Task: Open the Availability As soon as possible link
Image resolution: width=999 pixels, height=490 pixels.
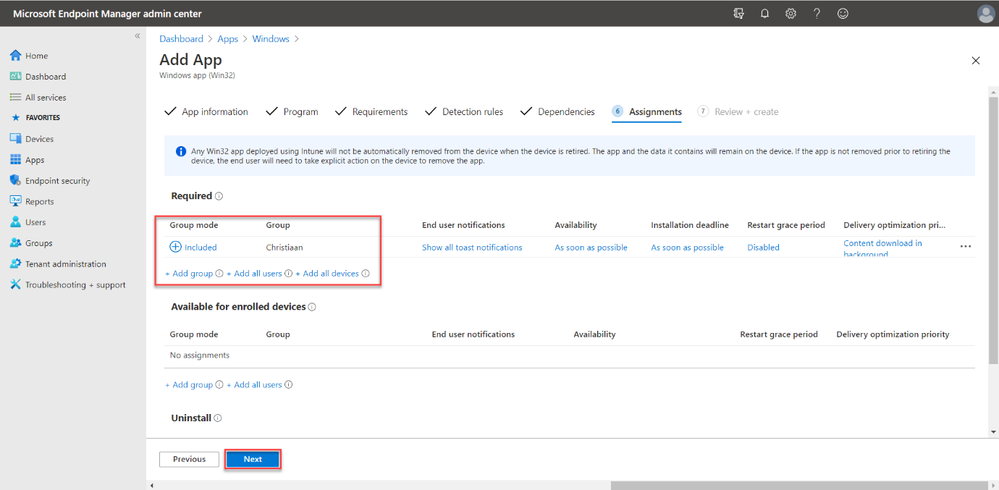Action: coord(591,247)
